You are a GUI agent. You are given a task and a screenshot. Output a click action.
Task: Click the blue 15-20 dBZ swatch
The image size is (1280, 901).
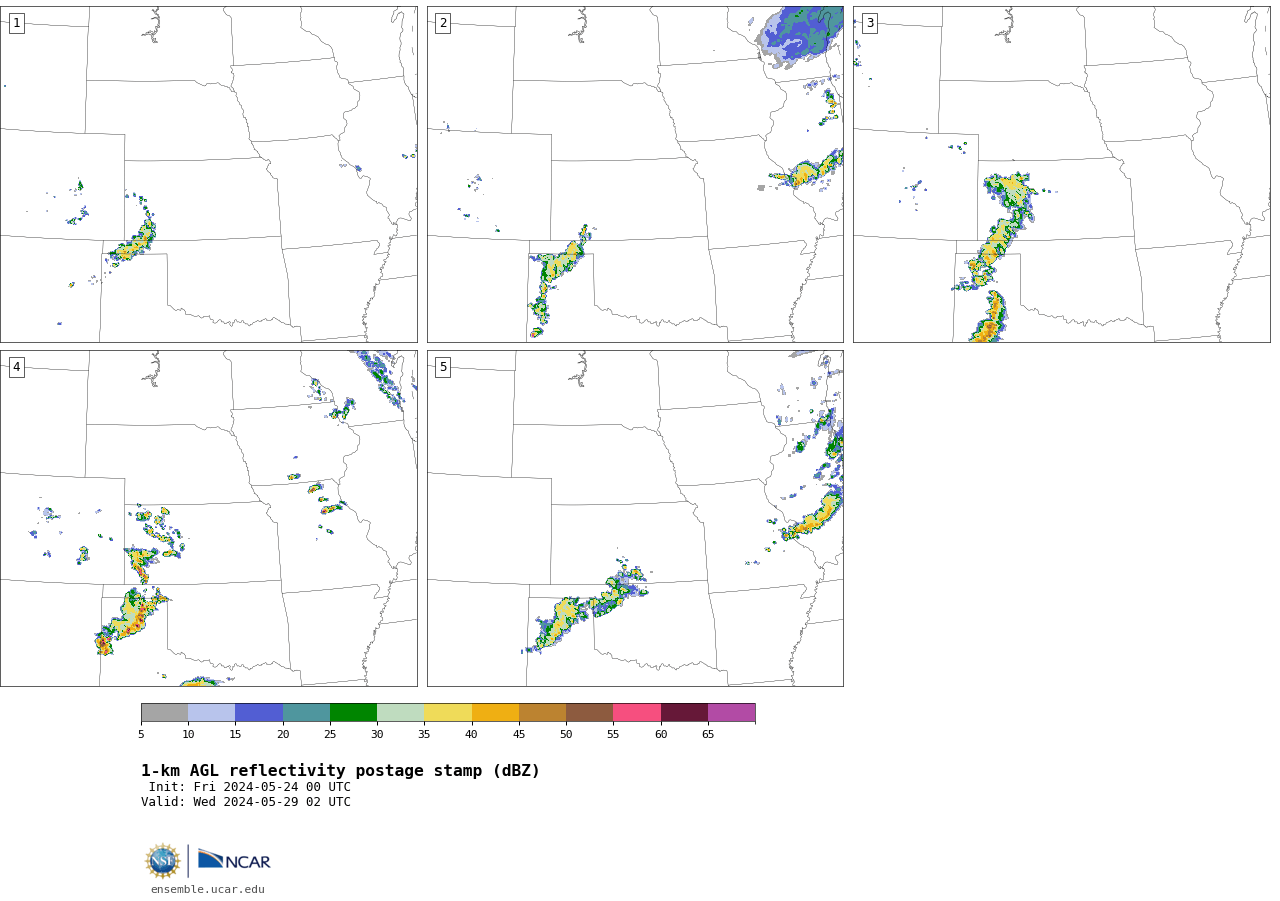[259, 713]
